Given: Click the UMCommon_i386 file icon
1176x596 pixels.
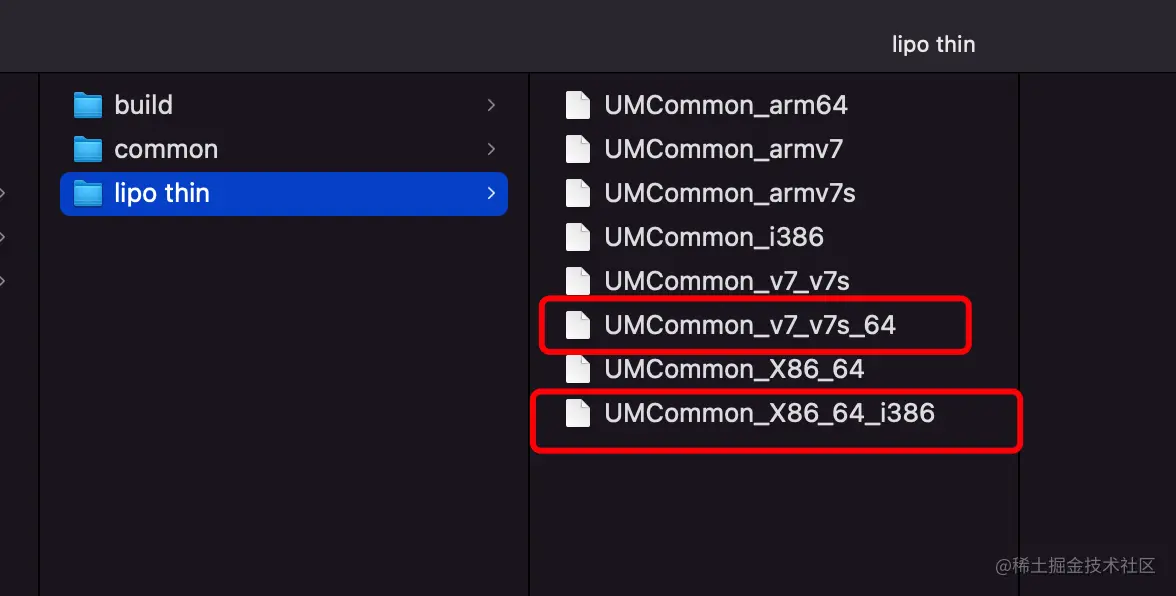Looking at the screenshot, I should [578, 237].
